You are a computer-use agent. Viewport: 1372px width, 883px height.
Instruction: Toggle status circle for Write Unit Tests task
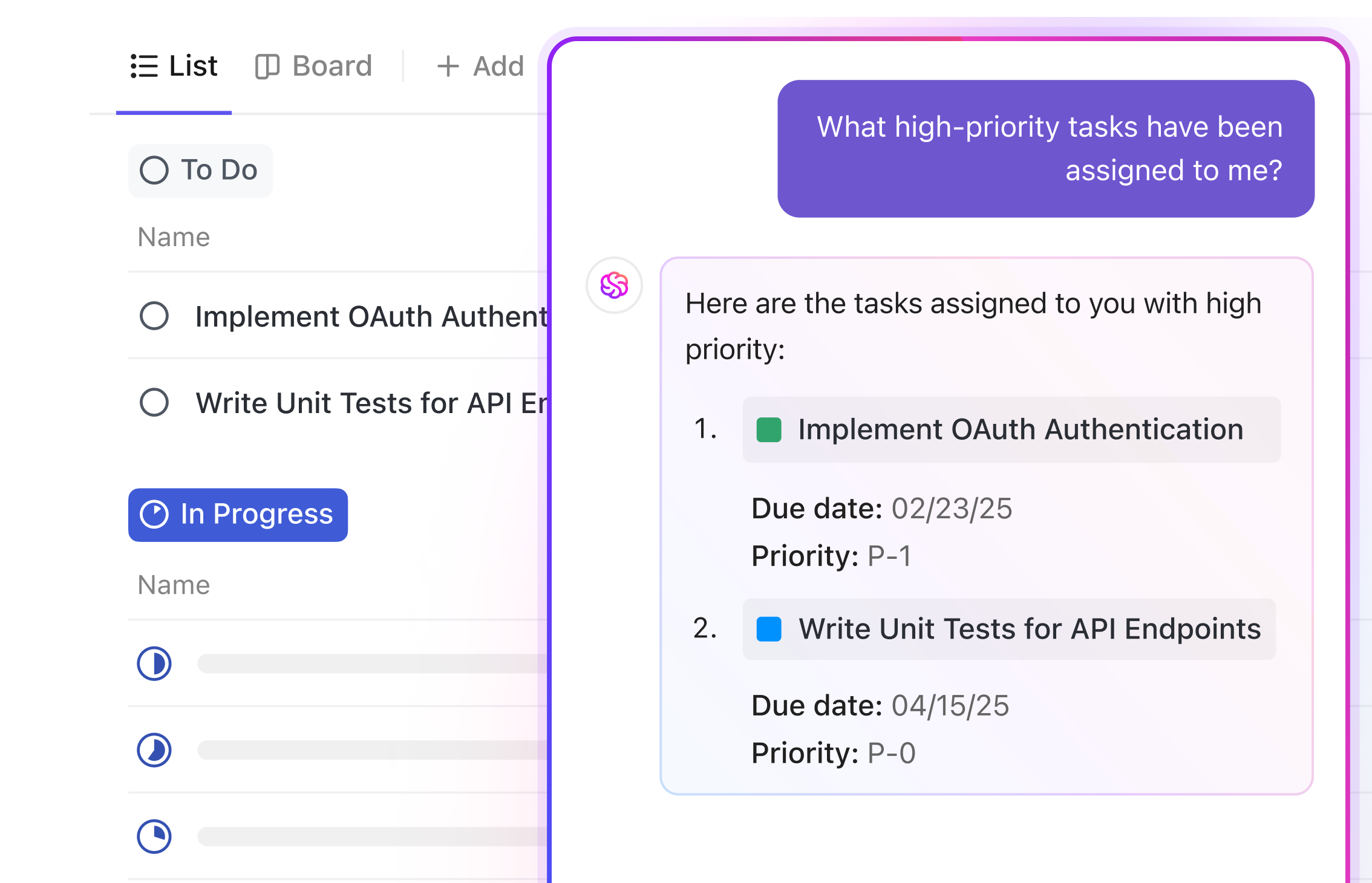click(x=154, y=402)
